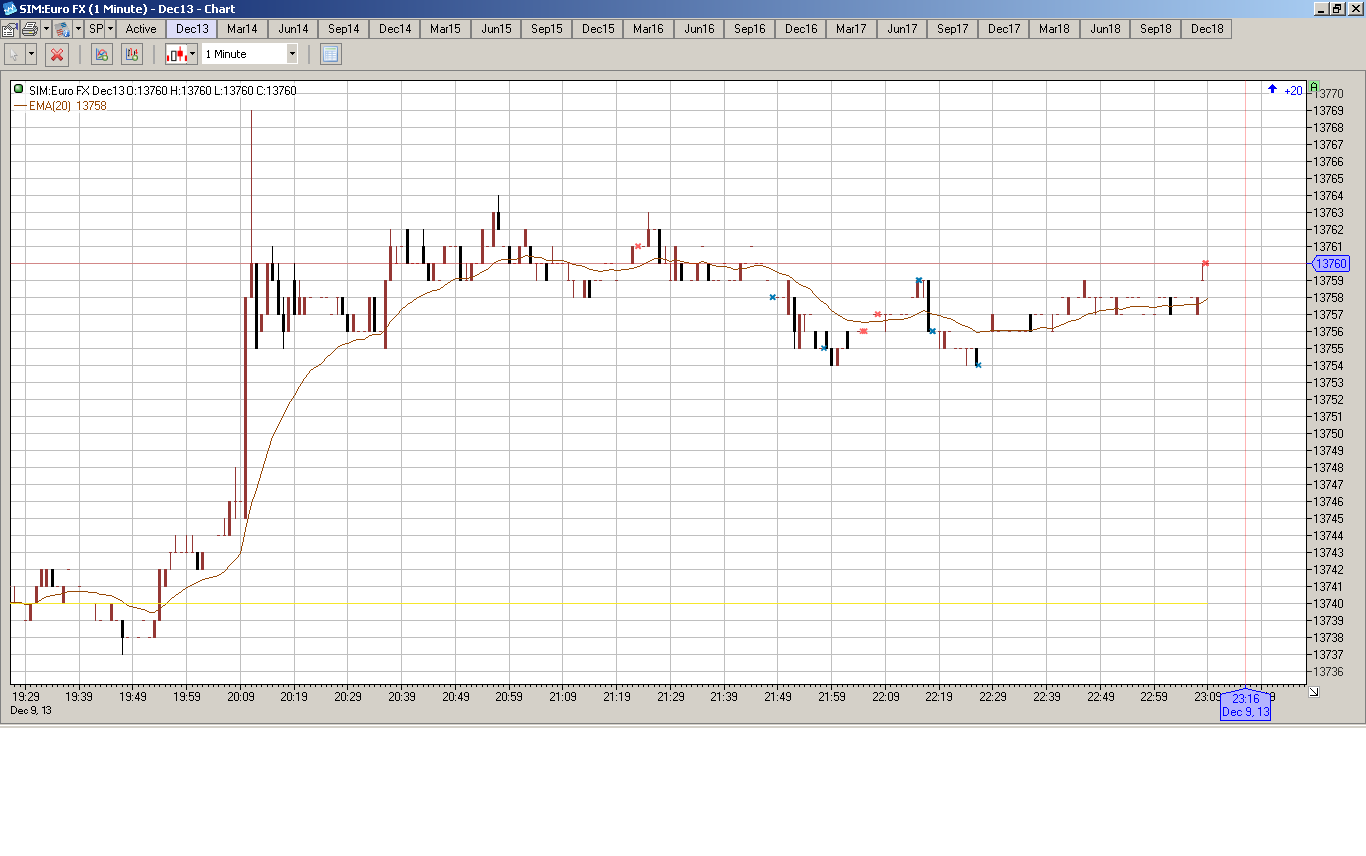Click the 13760 current price marker

point(1331,264)
